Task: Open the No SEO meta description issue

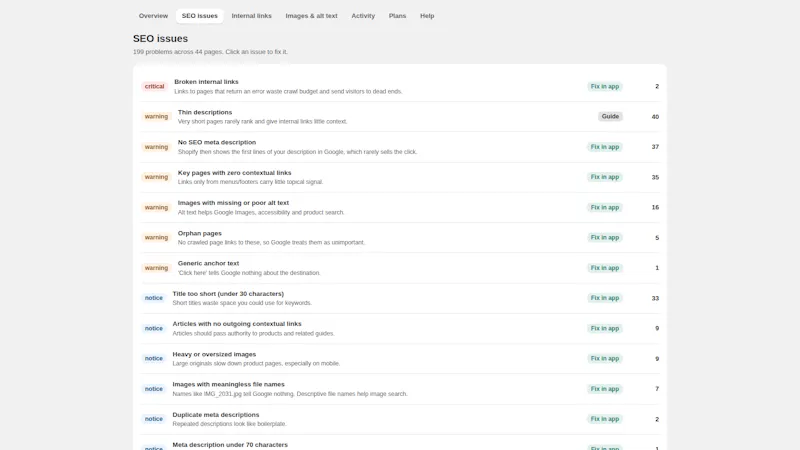Action: coord(400,147)
